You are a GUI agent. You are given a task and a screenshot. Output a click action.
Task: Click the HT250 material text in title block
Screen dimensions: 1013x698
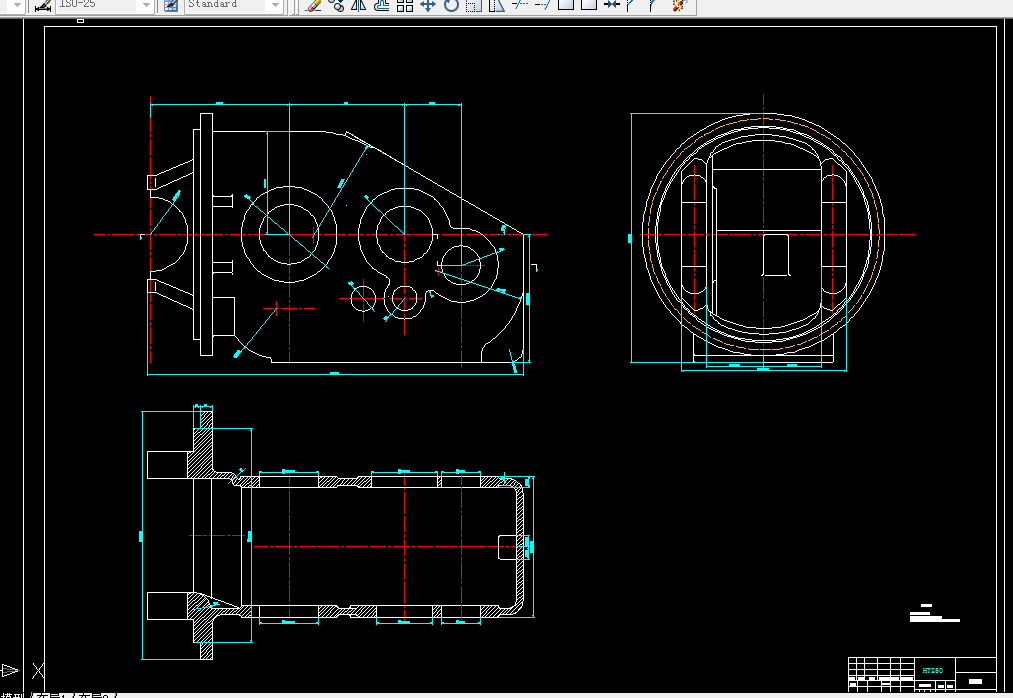(x=932, y=670)
